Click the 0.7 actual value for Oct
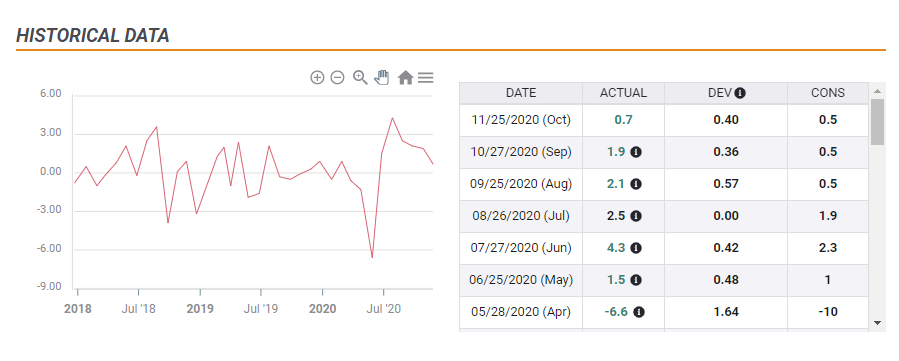Image resolution: width=899 pixels, height=361 pixels. [x=623, y=120]
